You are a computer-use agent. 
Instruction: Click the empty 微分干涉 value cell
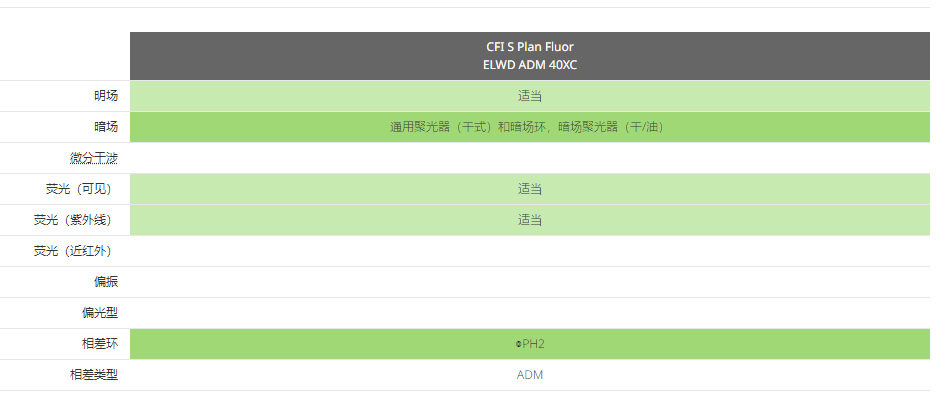point(529,158)
